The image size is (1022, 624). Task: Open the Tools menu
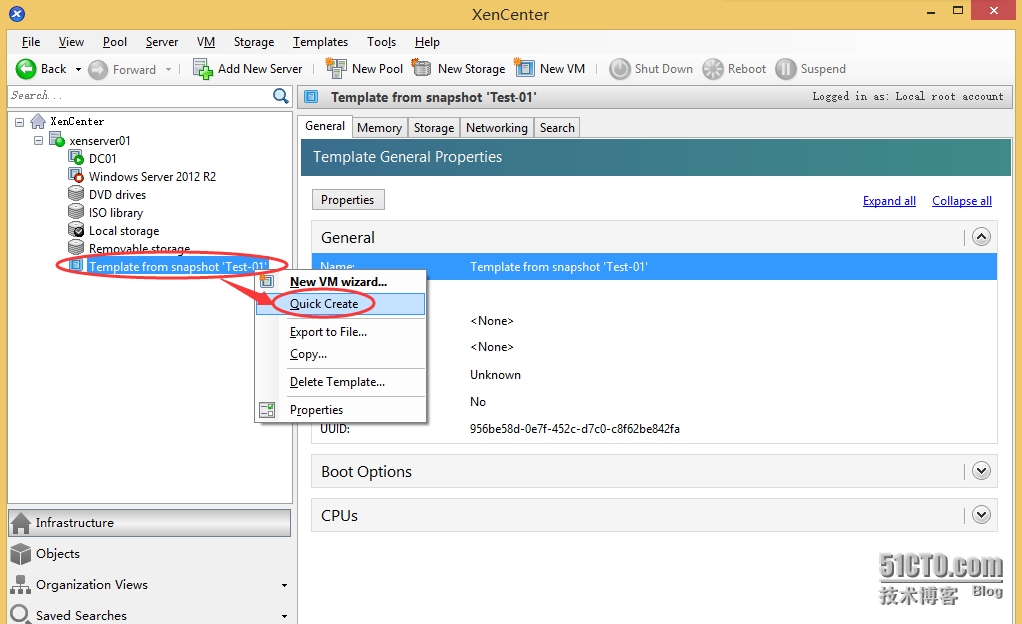pyautogui.click(x=381, y=42)
